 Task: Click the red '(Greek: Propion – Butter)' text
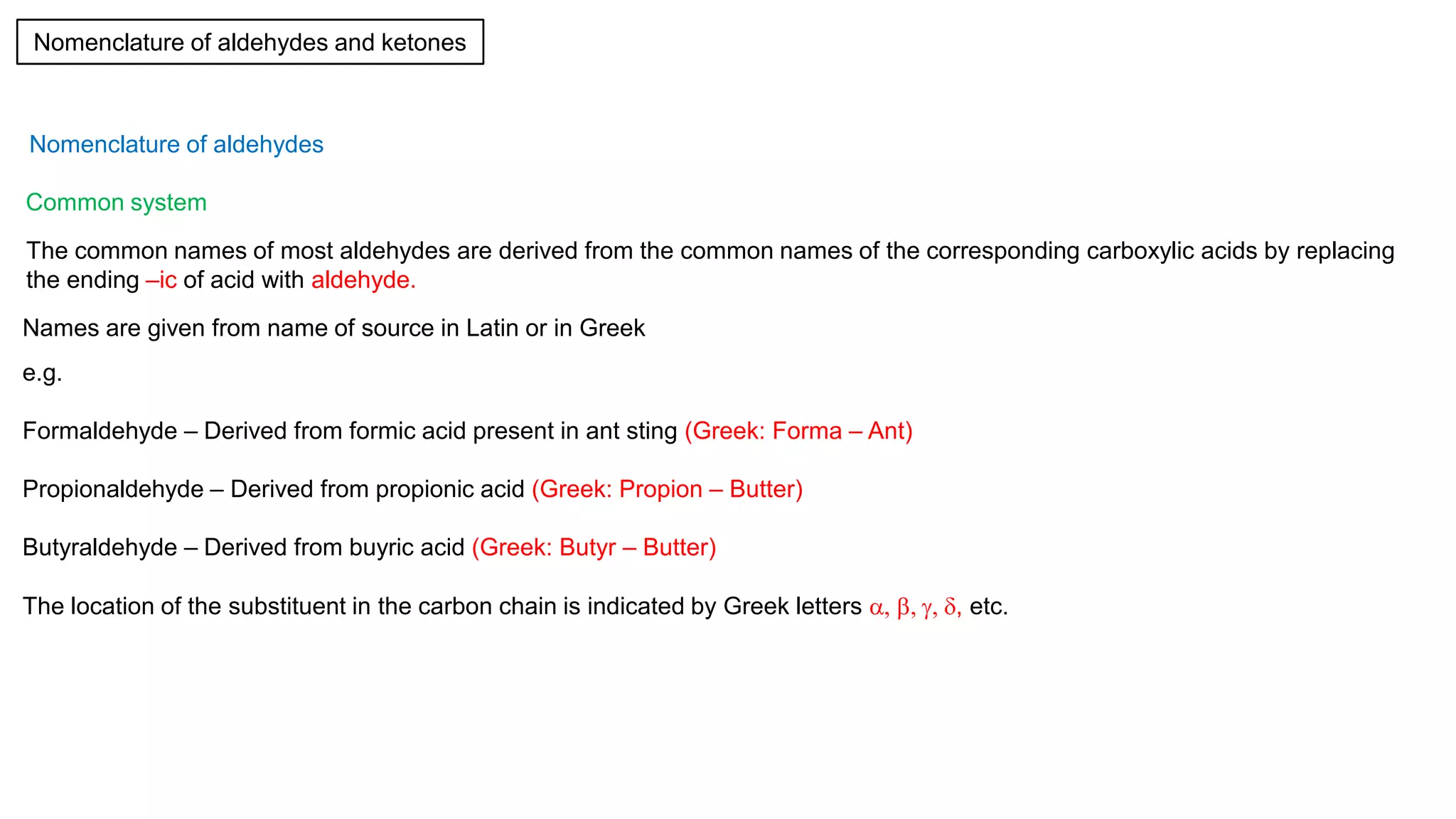(x=667, y=489)
